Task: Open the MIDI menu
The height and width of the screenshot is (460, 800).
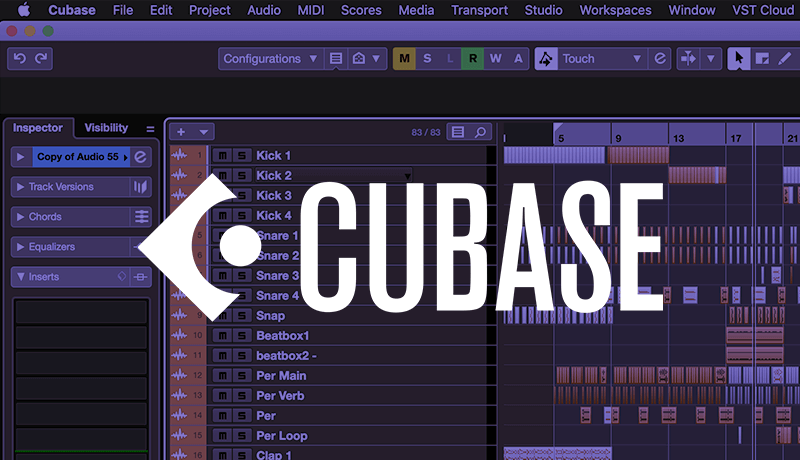Action: pos(311,10)
